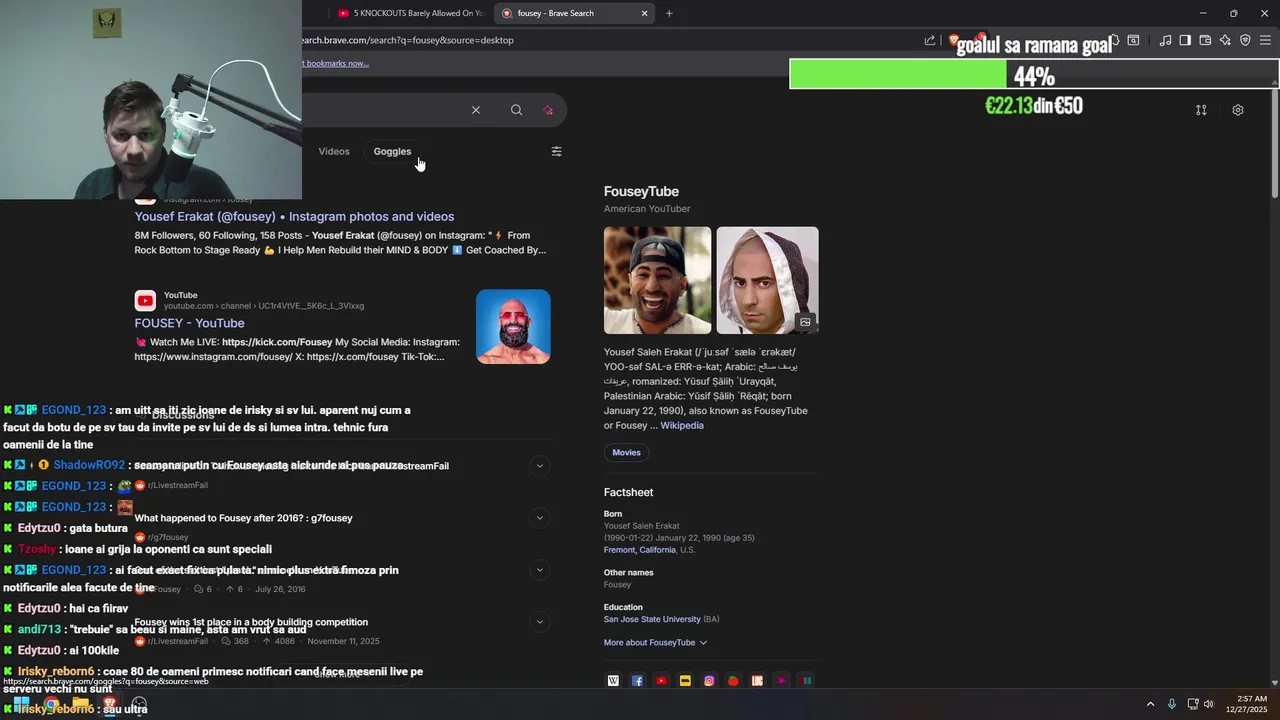The height and width of the screenshot is (720, 1280).
Task: Expand More about FouseyTube
Action: pos(655,643)
